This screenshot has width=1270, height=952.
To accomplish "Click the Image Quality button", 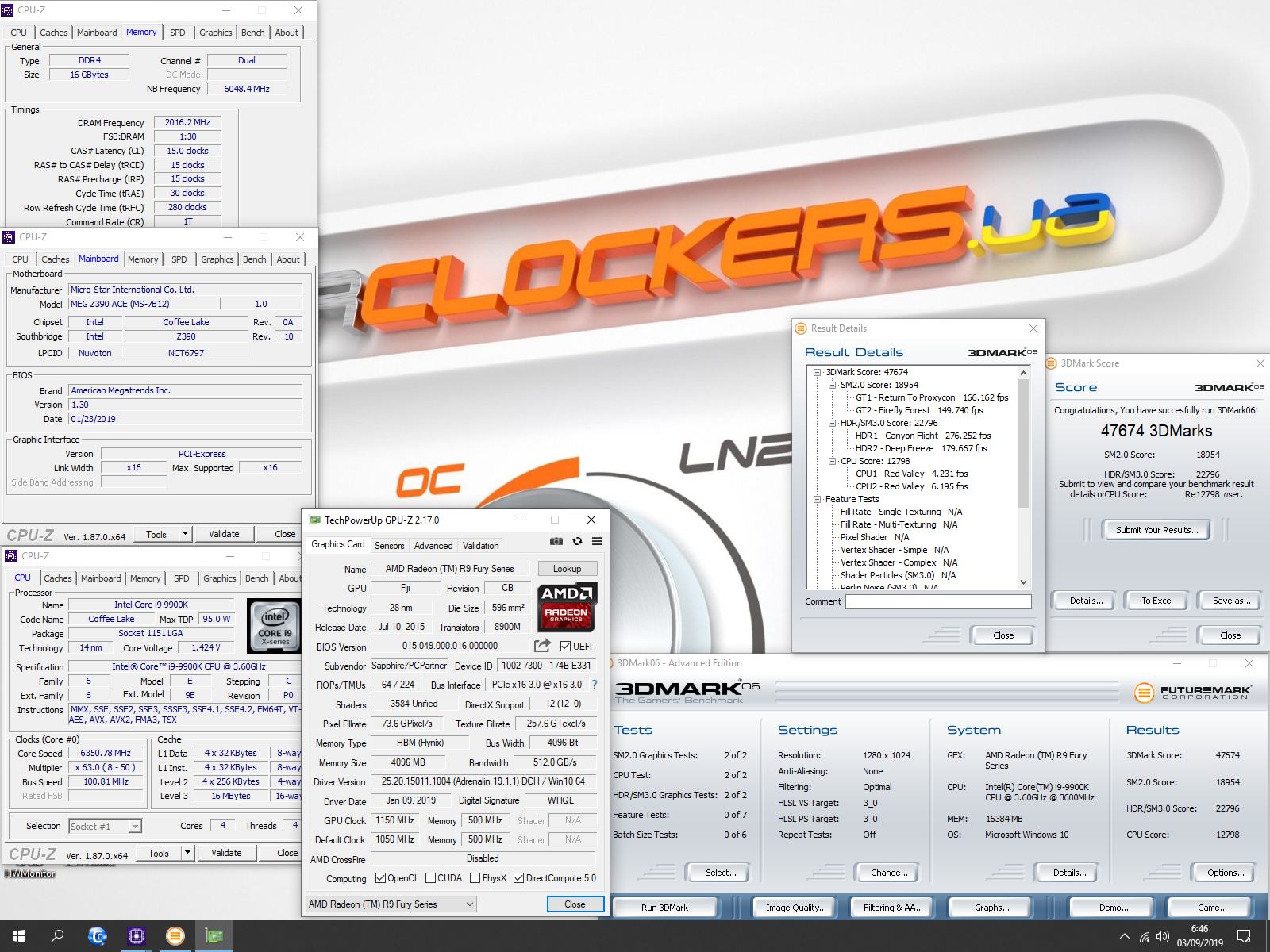I will coord(795,908).
